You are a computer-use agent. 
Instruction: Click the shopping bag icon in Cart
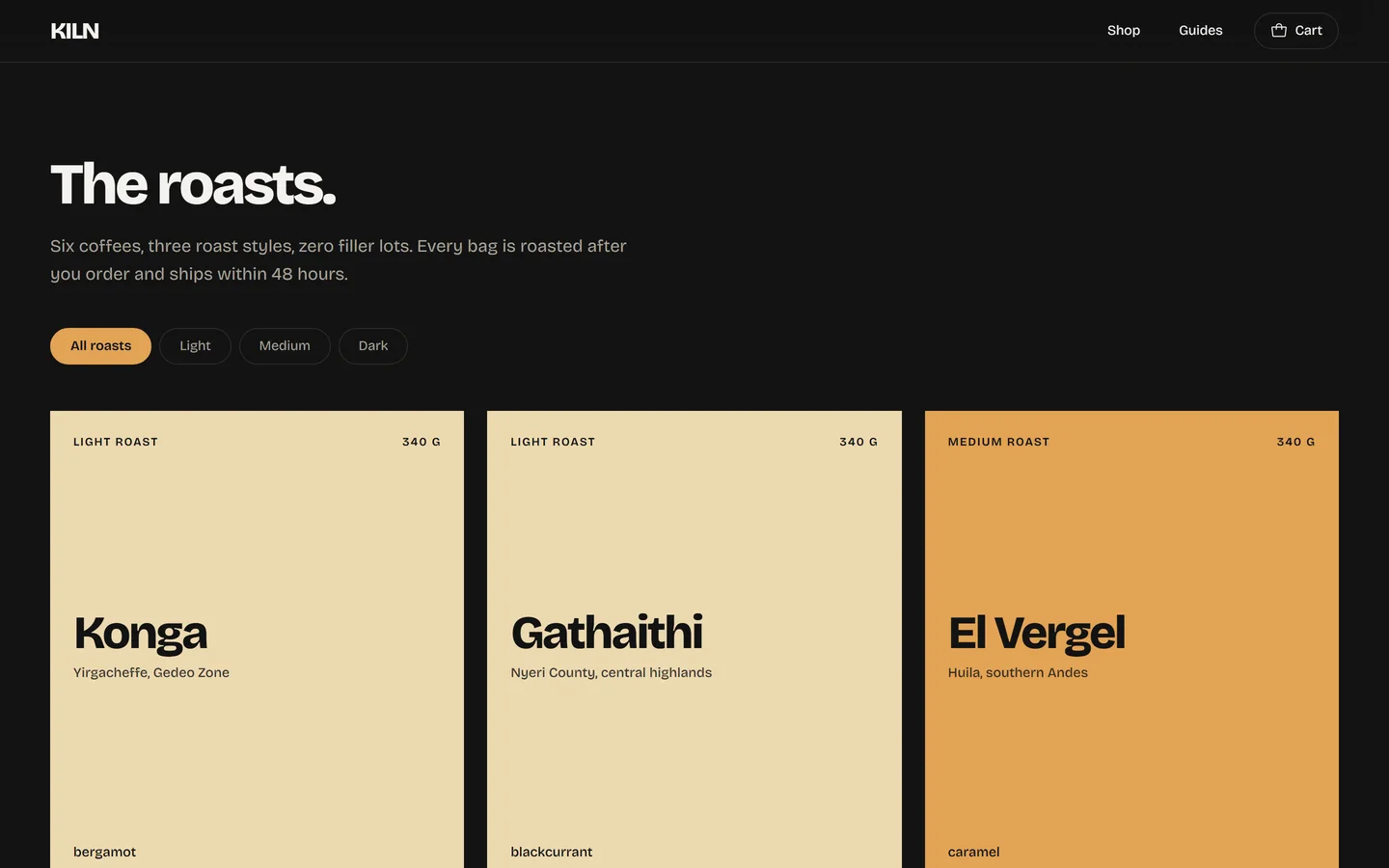[1279, 31]
